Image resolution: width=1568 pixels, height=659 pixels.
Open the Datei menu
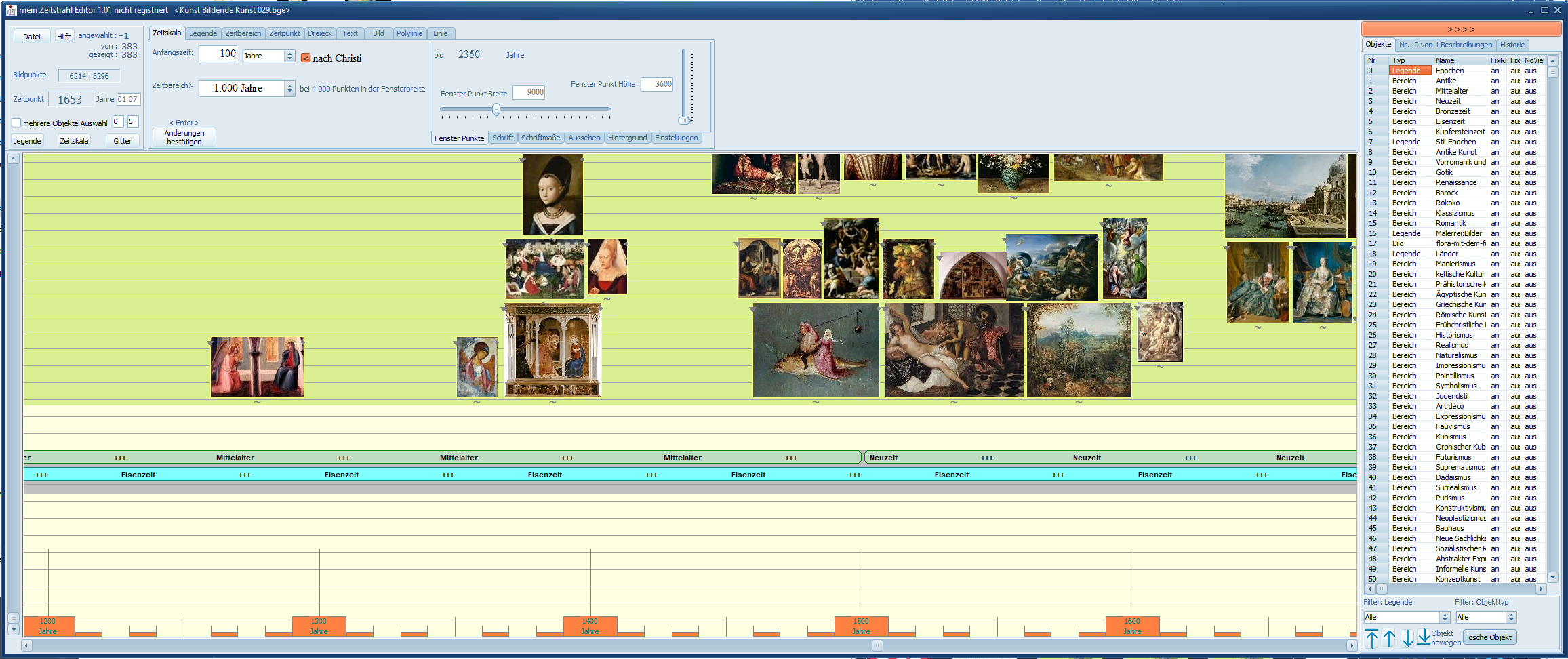tap(32, 37)
